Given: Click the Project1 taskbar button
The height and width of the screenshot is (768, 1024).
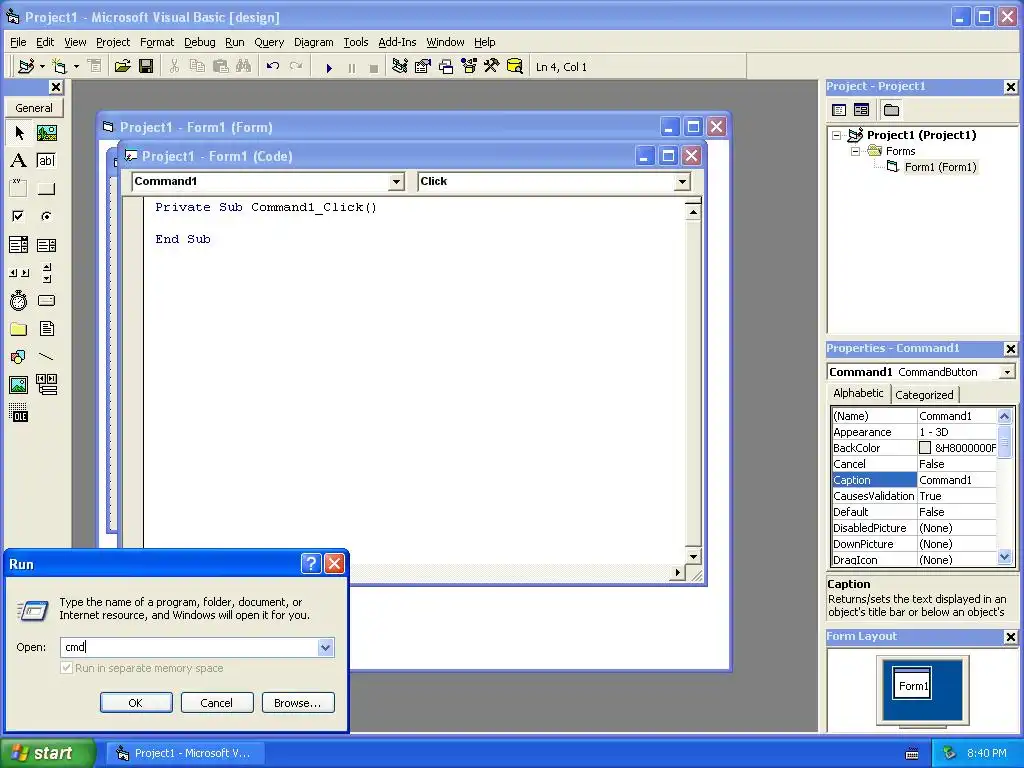Looking at the screenshot, I should click(187, 753).
